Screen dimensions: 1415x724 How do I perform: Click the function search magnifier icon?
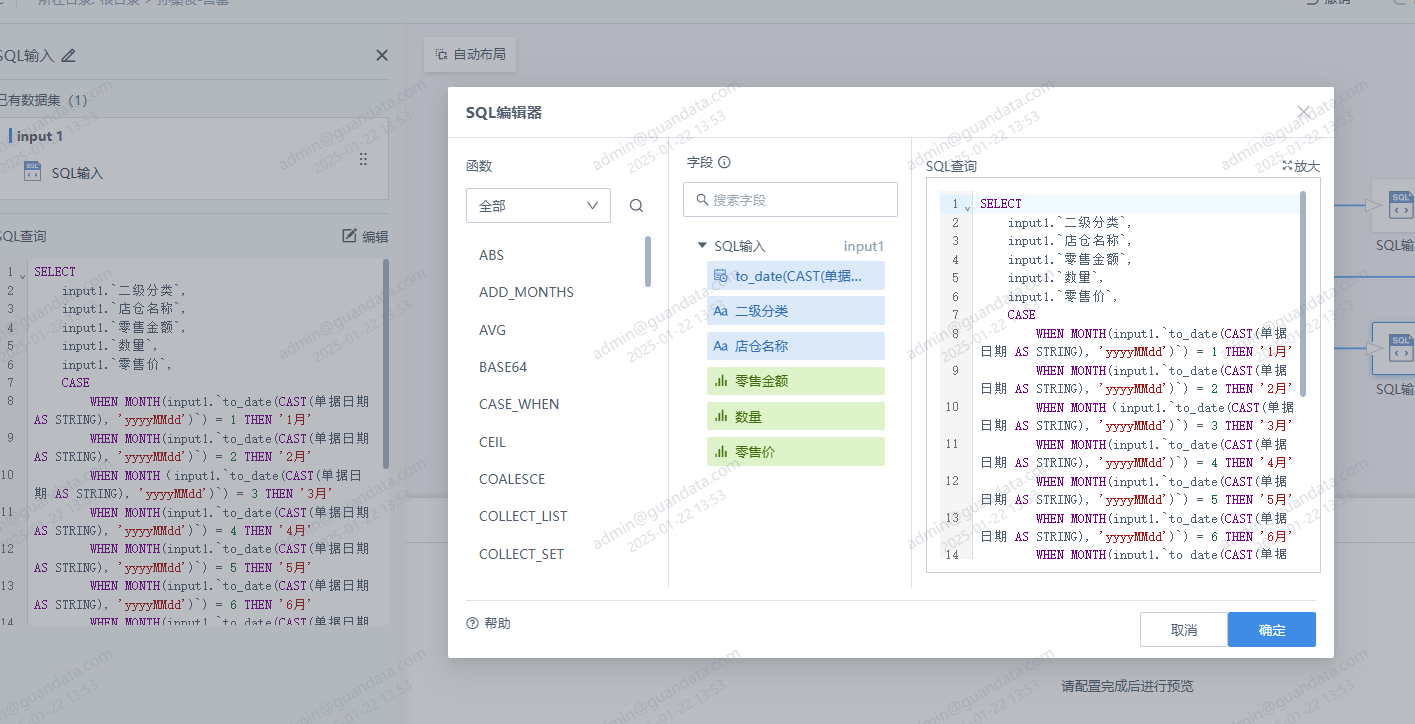(636, 205)
